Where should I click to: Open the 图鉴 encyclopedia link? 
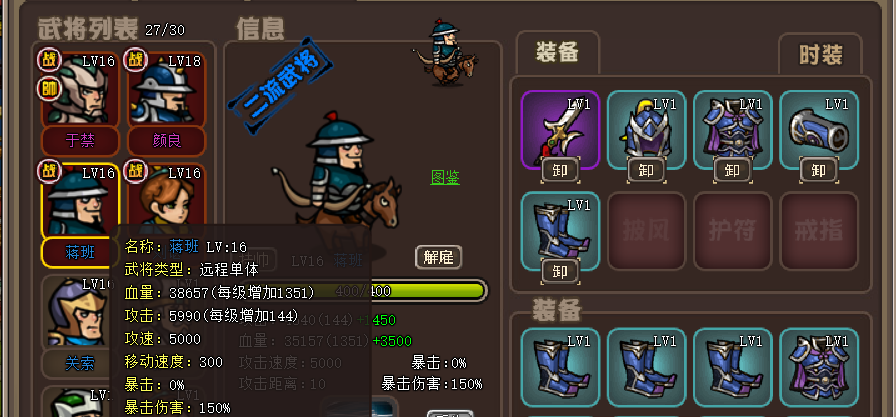(x=445, y=178)
